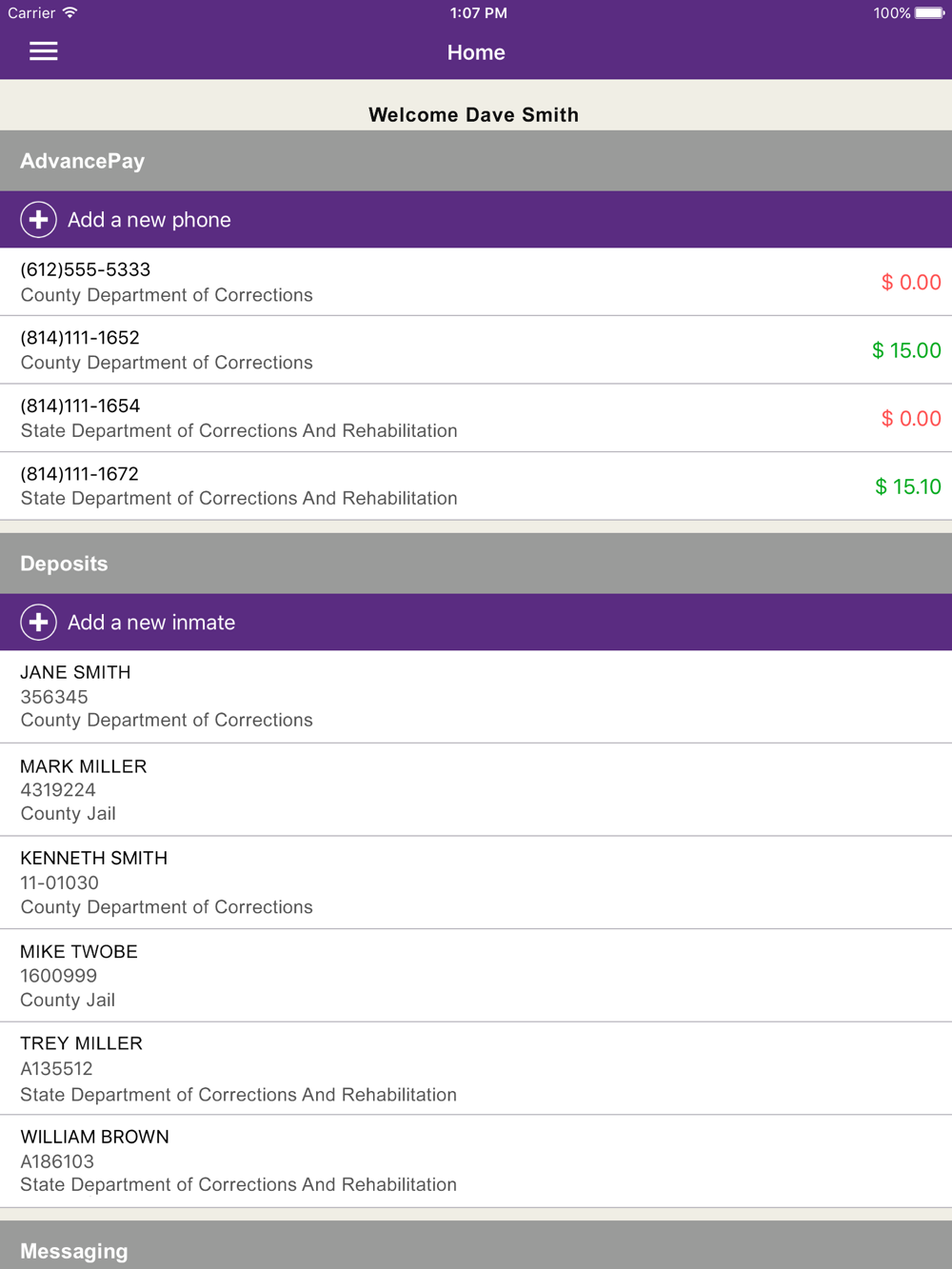Select phone number (814)111-1652

(x=80, y=338)
